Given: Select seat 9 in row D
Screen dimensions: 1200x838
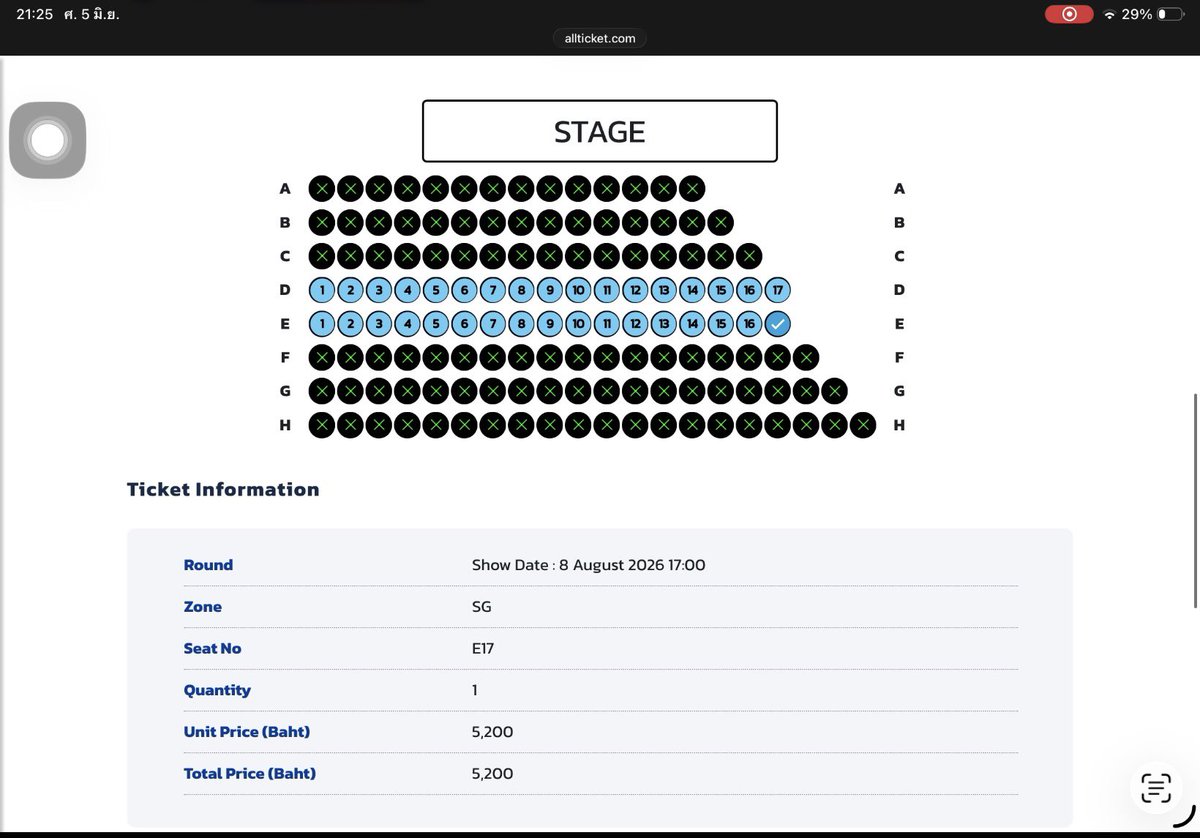Looking at the screenshot, I should pos(550,290).
